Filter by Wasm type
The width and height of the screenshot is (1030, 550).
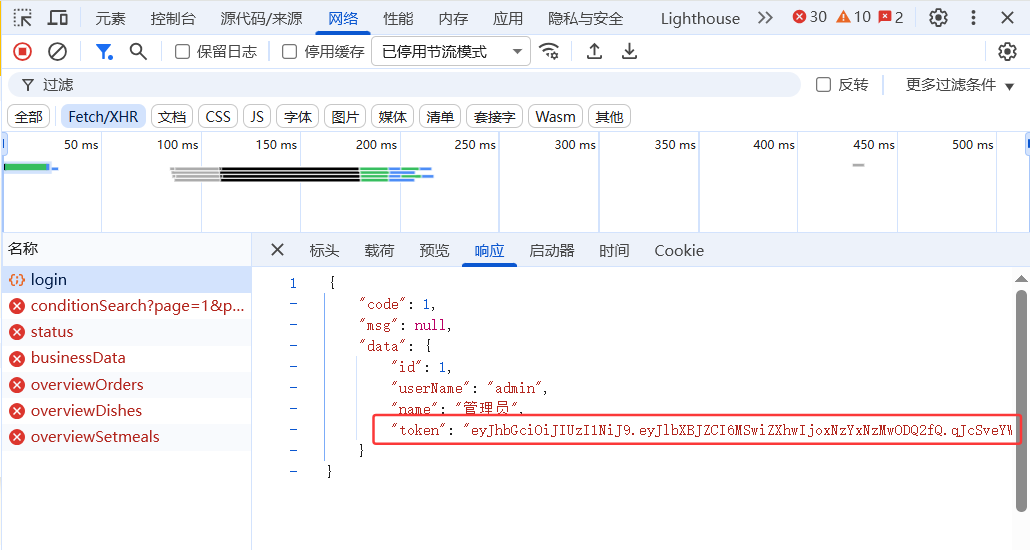(x=555, y=117)
